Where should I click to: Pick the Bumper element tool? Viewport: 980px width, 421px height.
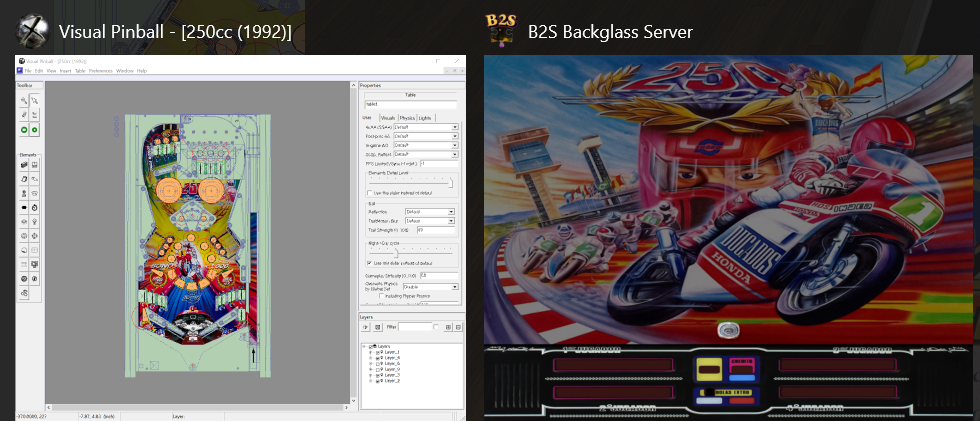(35, 192)
